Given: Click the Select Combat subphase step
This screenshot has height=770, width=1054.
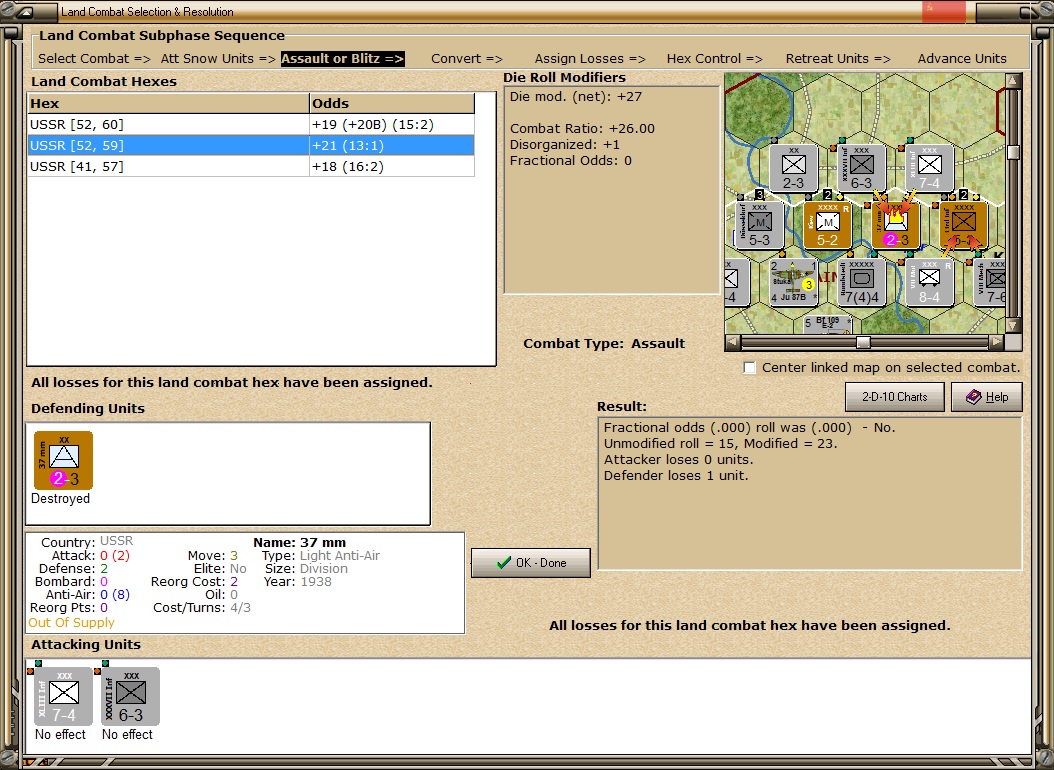Looking at the screenshot, I should [94, 58].
